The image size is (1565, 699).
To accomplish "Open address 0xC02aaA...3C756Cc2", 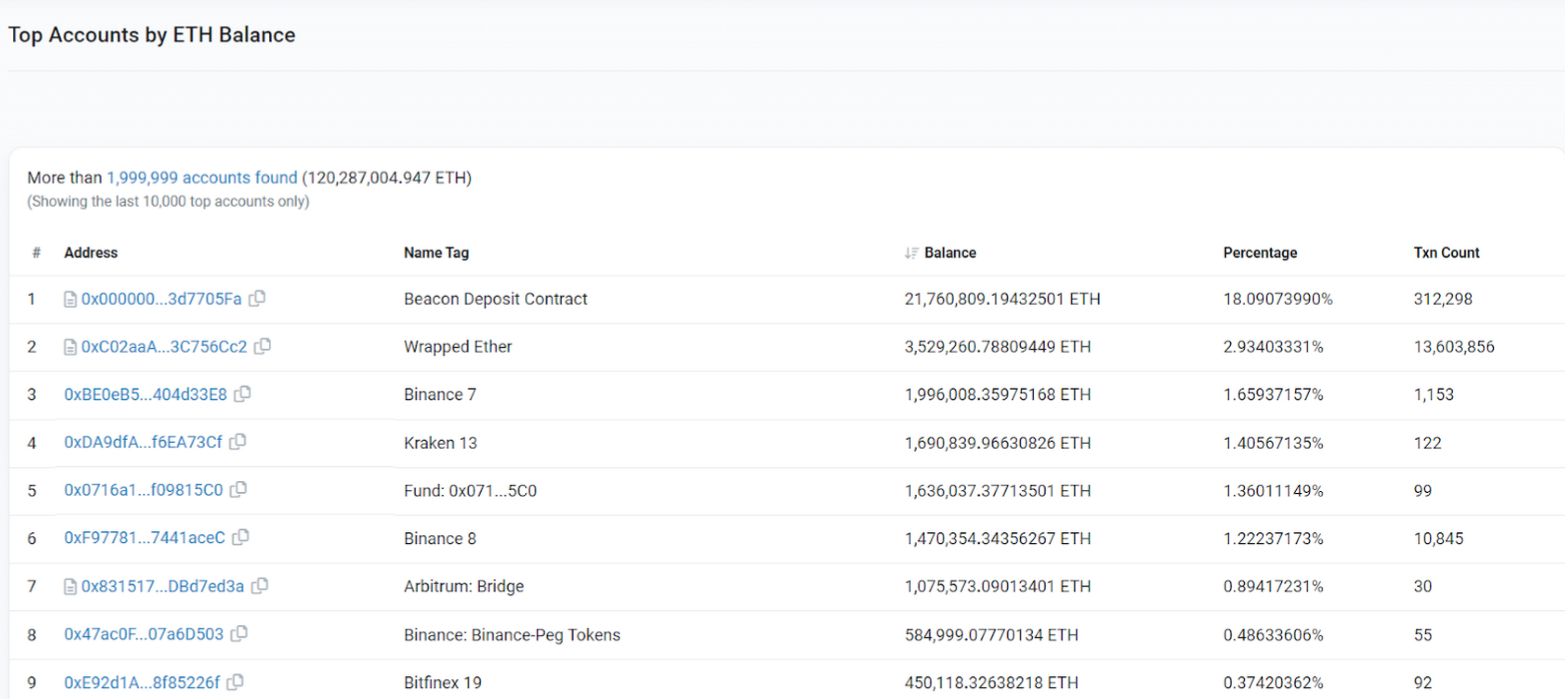I will [164, 347].
